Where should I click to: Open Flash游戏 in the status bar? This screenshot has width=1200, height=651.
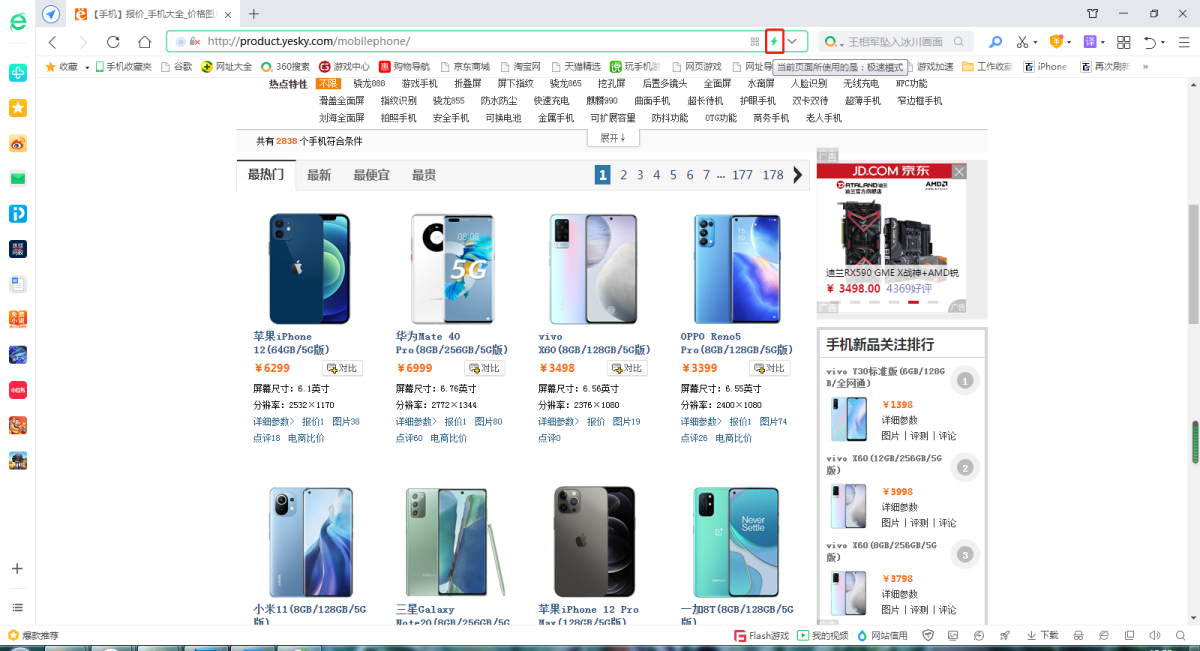point(761,635)
